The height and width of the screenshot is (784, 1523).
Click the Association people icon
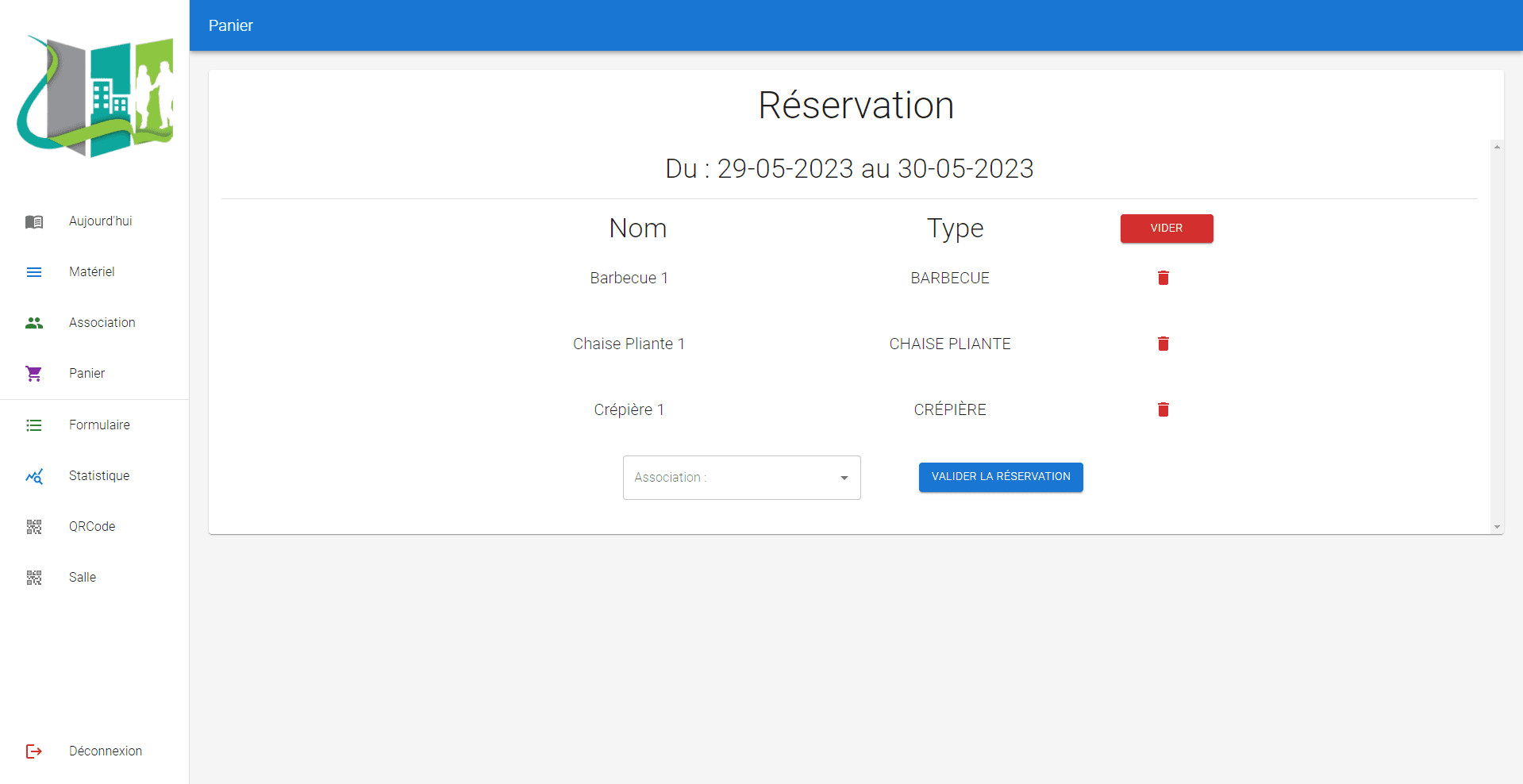(x=33, y=323)
